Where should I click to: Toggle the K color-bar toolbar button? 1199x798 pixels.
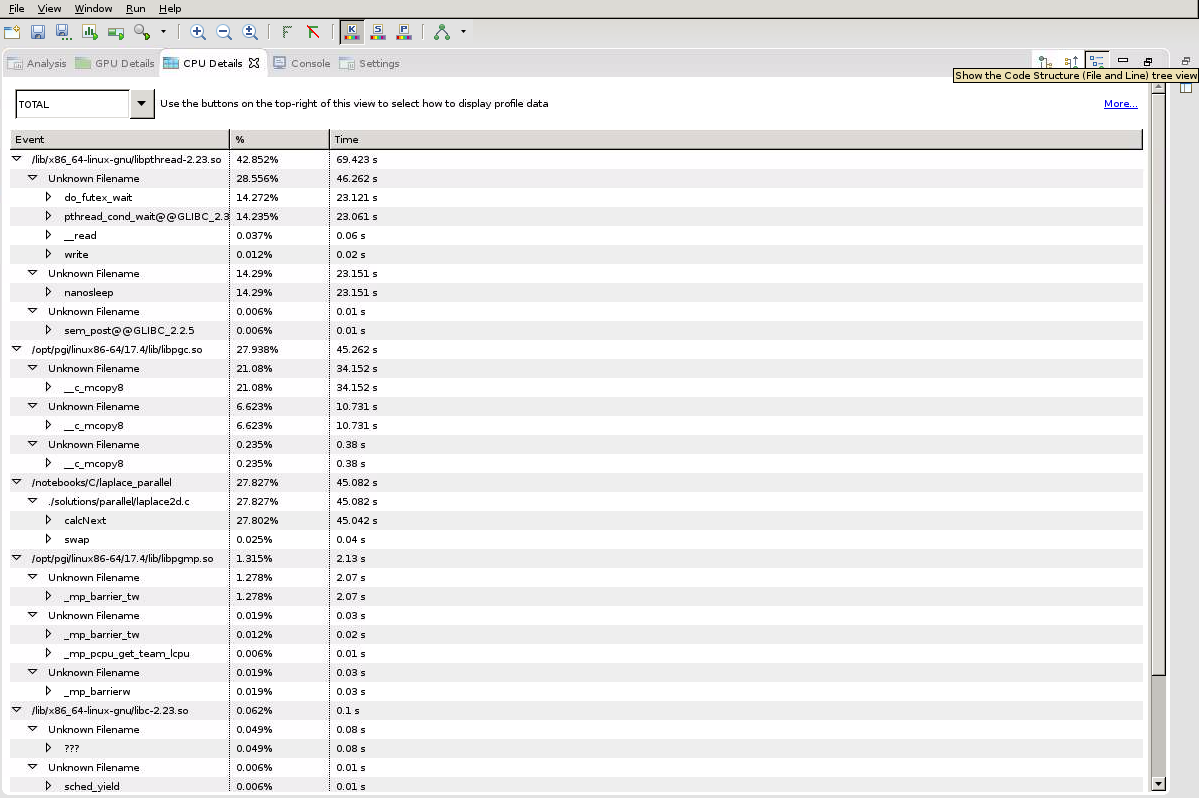point(352,32)
